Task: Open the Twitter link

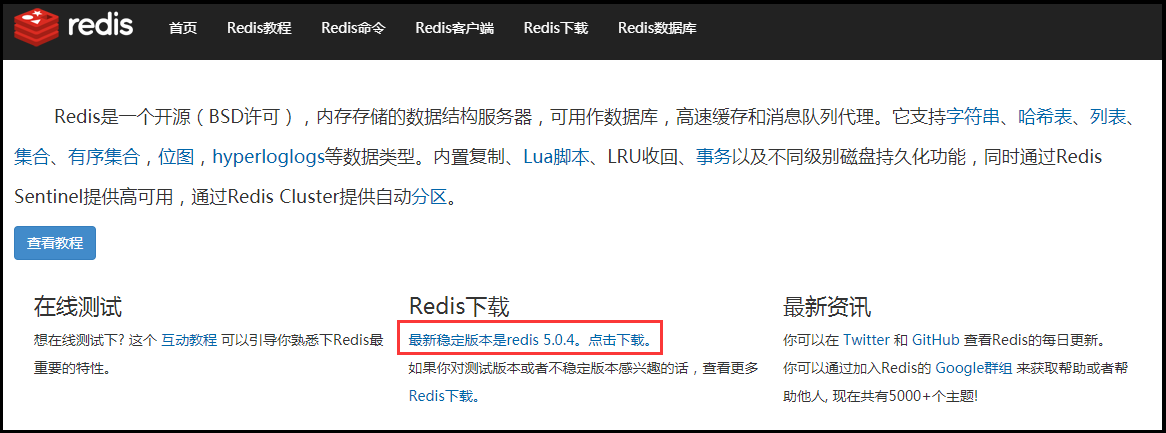Action: coord(866,340)
